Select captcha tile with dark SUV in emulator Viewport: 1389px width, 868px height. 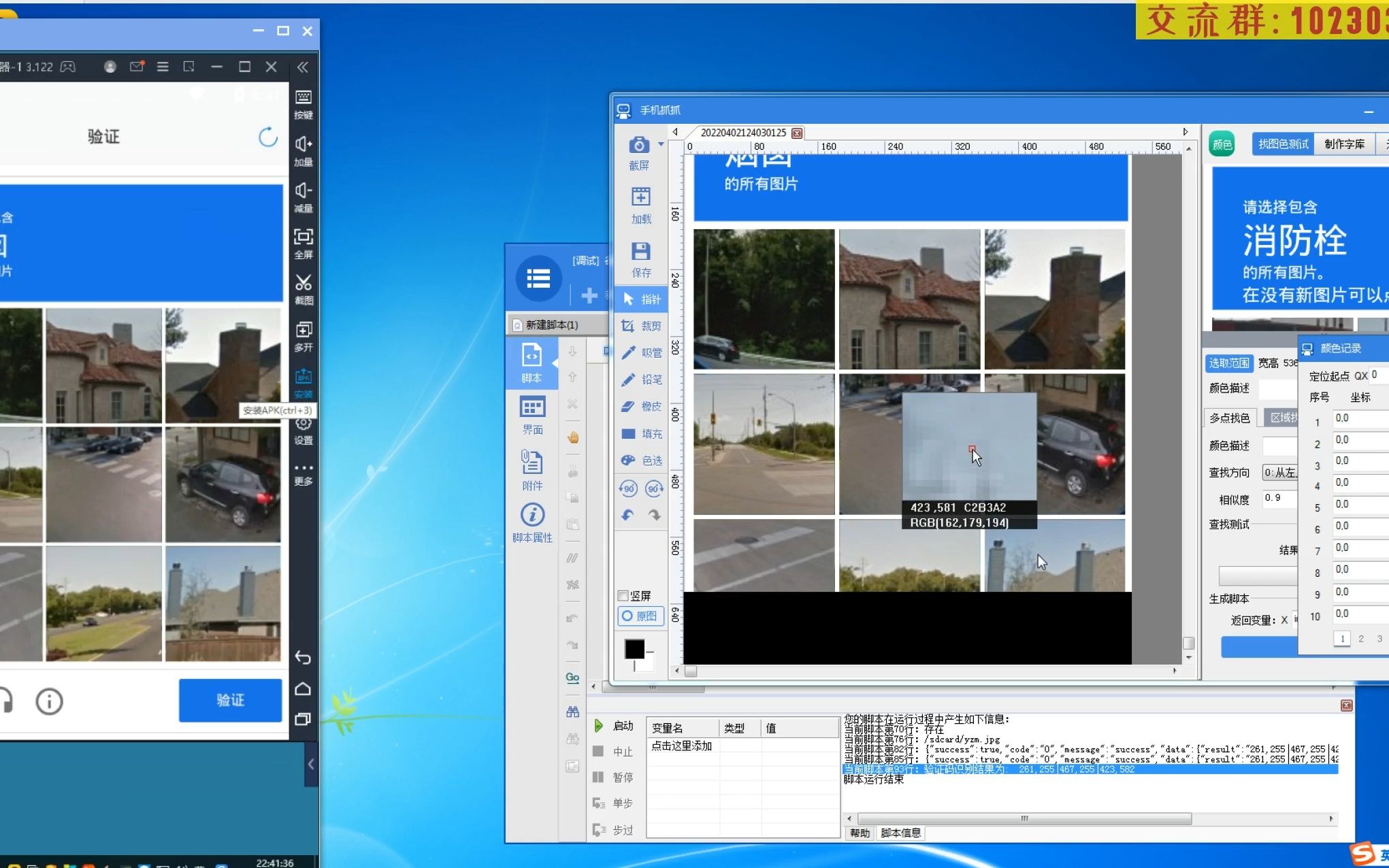click(223, 484)
